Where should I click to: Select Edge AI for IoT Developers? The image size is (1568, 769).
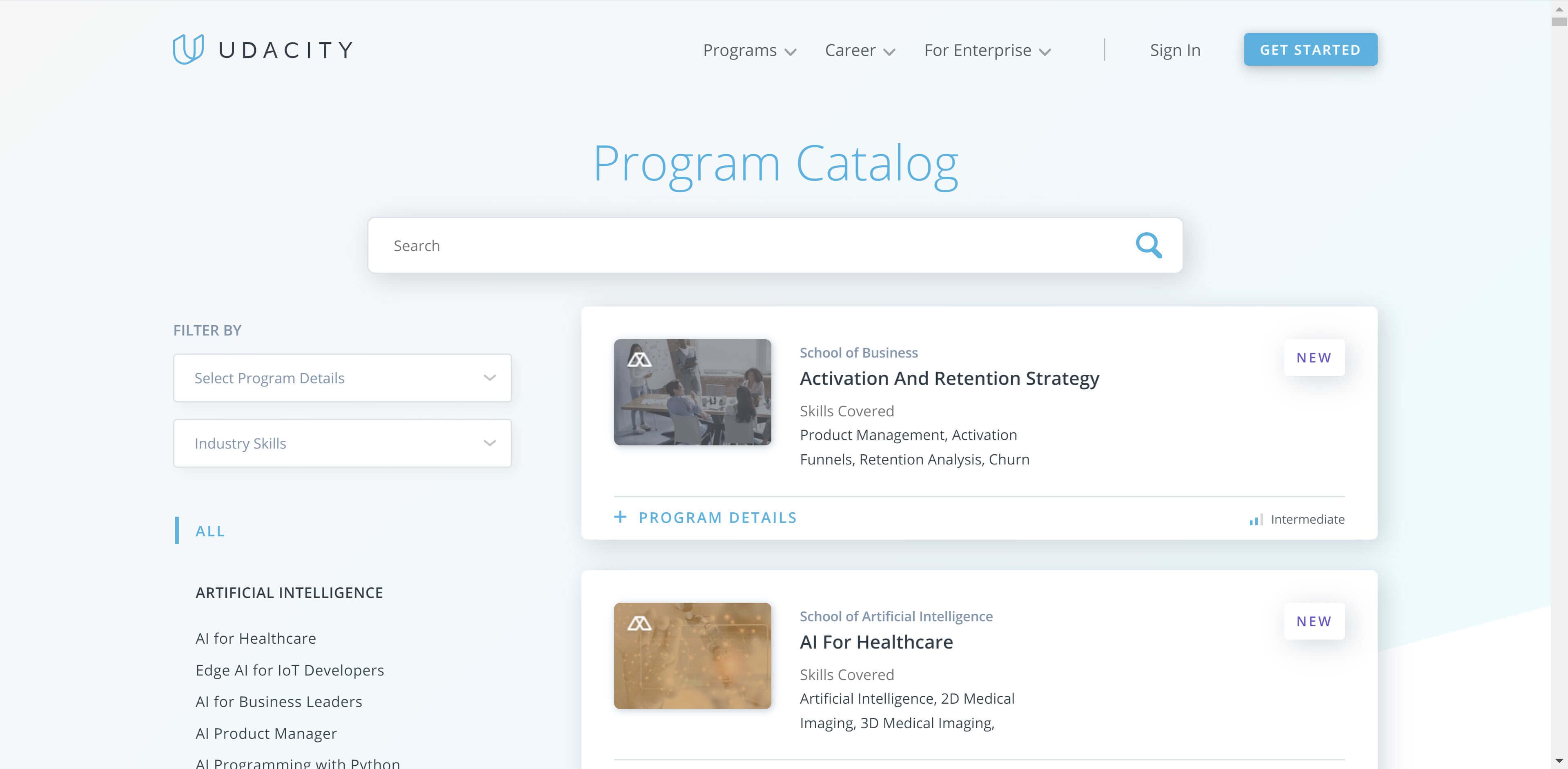pos(290,669)
